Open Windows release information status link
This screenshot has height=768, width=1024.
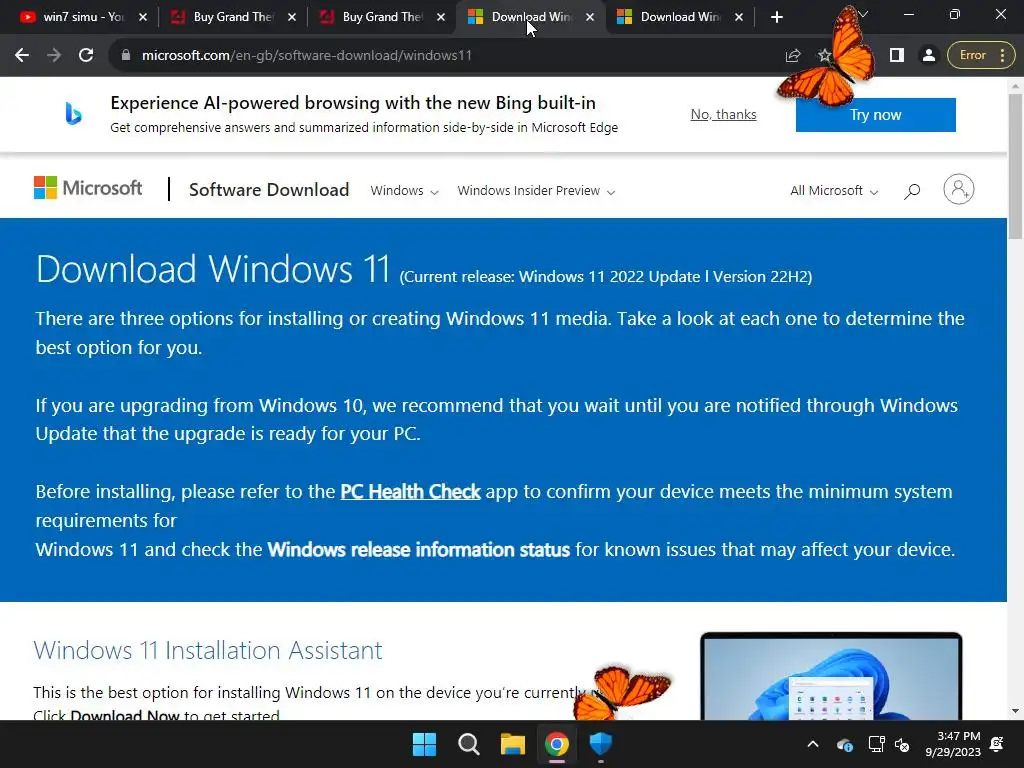pyautogui.click(x=419, y=550)
